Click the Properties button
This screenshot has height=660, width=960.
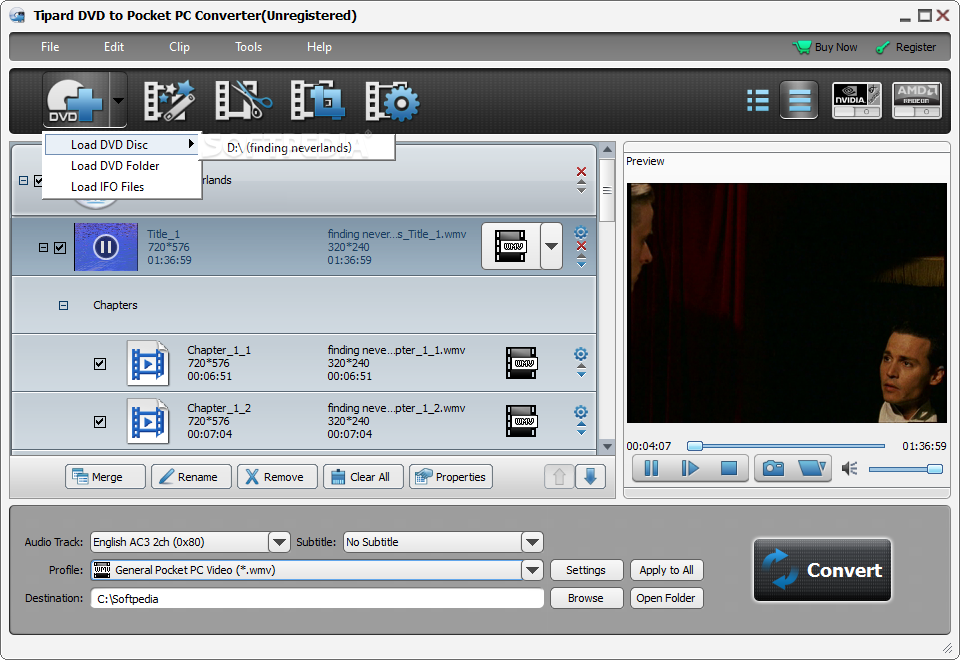451,477
